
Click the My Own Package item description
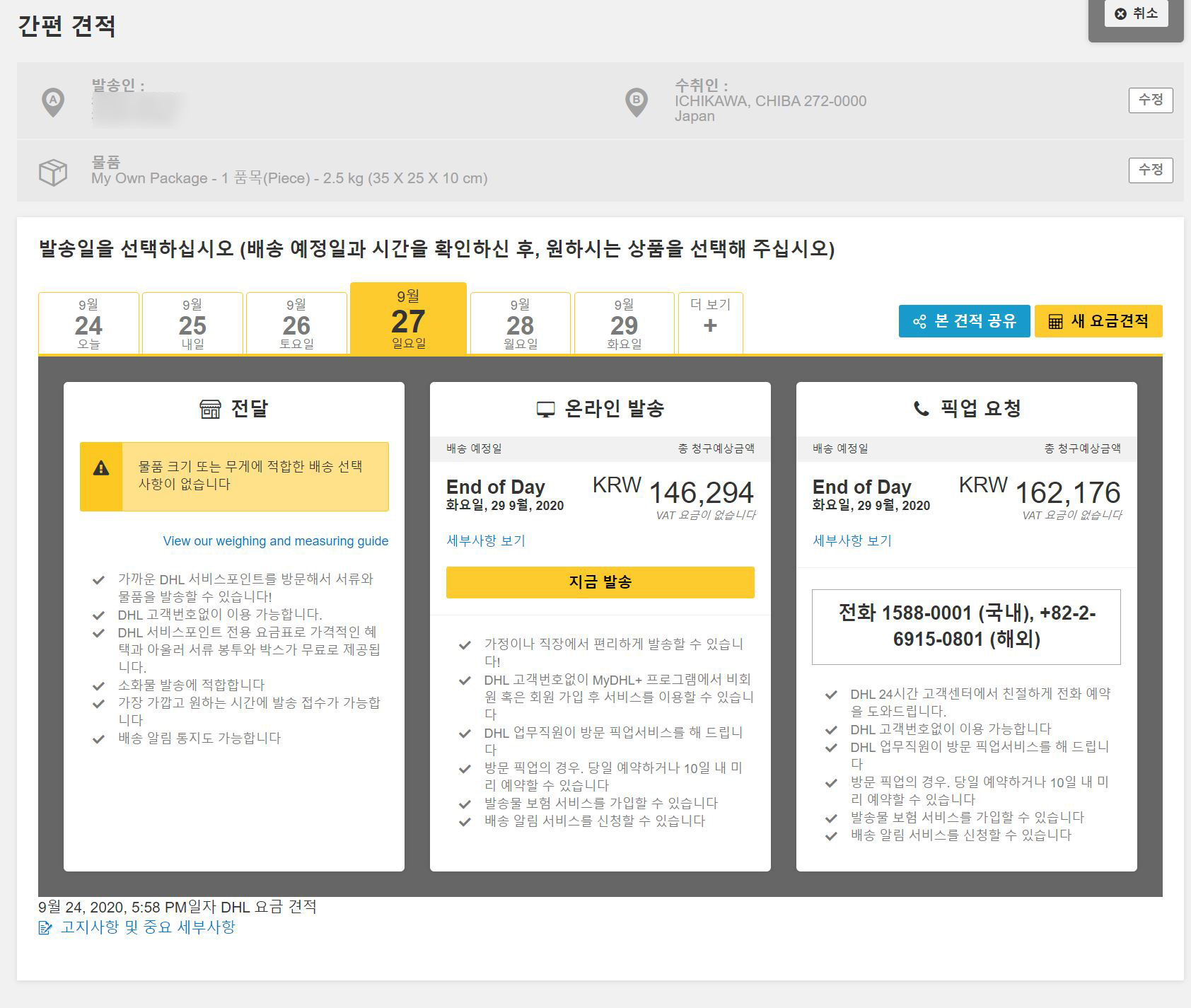289,178
